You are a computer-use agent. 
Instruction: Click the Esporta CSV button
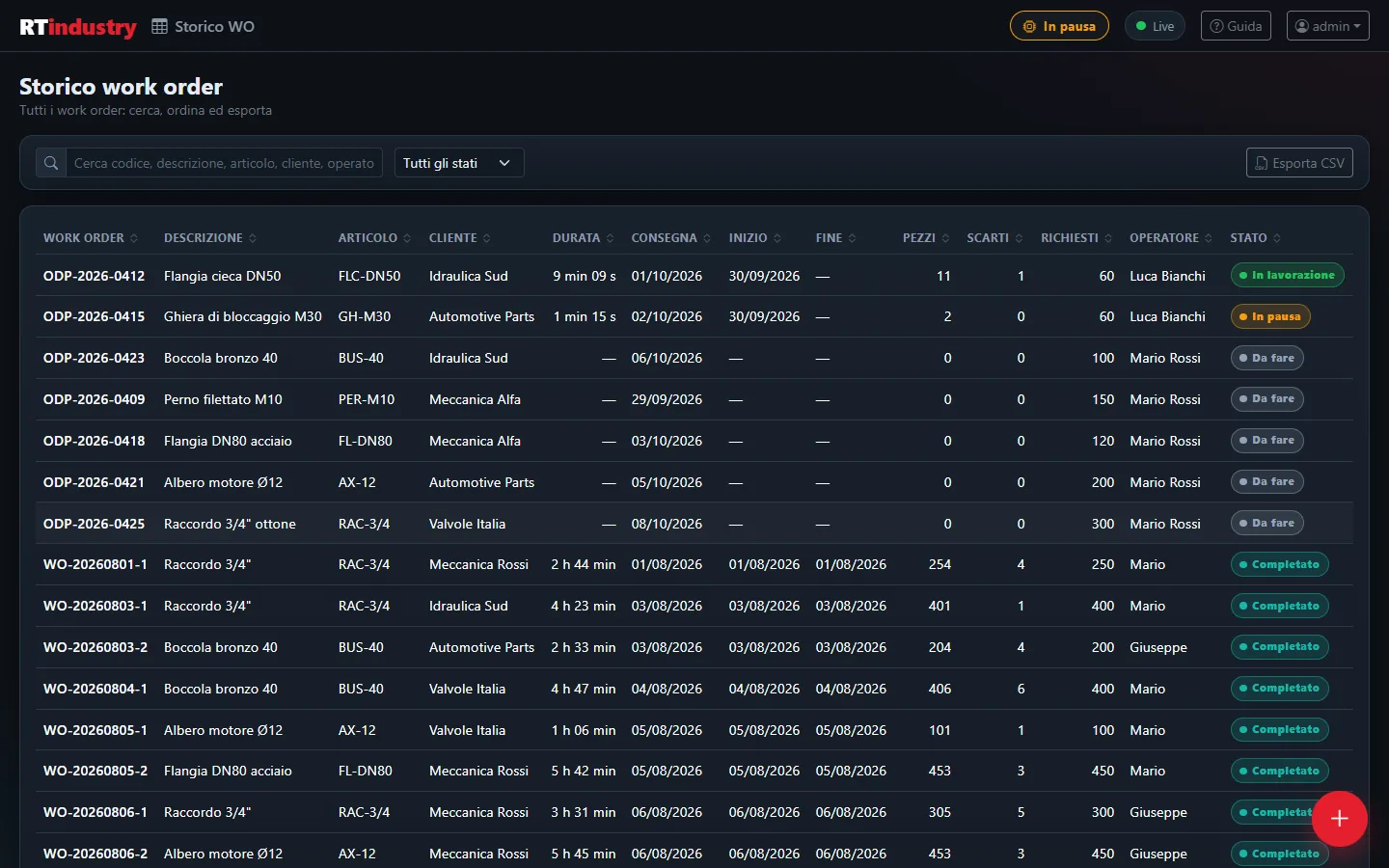click(1299, 163)
